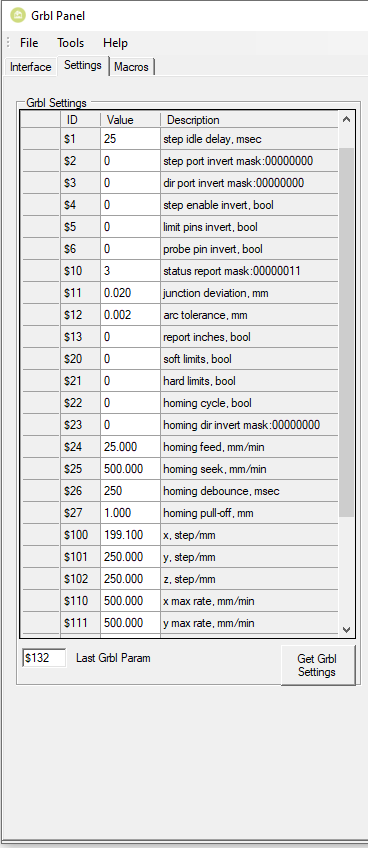Select the 0.020 junction deviation value

tap(130, 293)
